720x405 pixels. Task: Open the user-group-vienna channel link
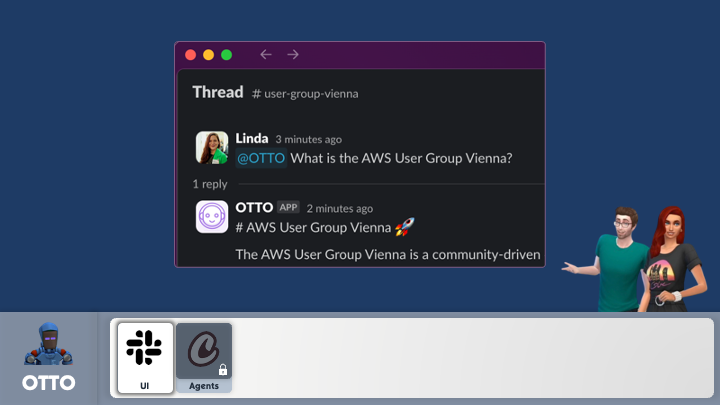tap(305, 94)
